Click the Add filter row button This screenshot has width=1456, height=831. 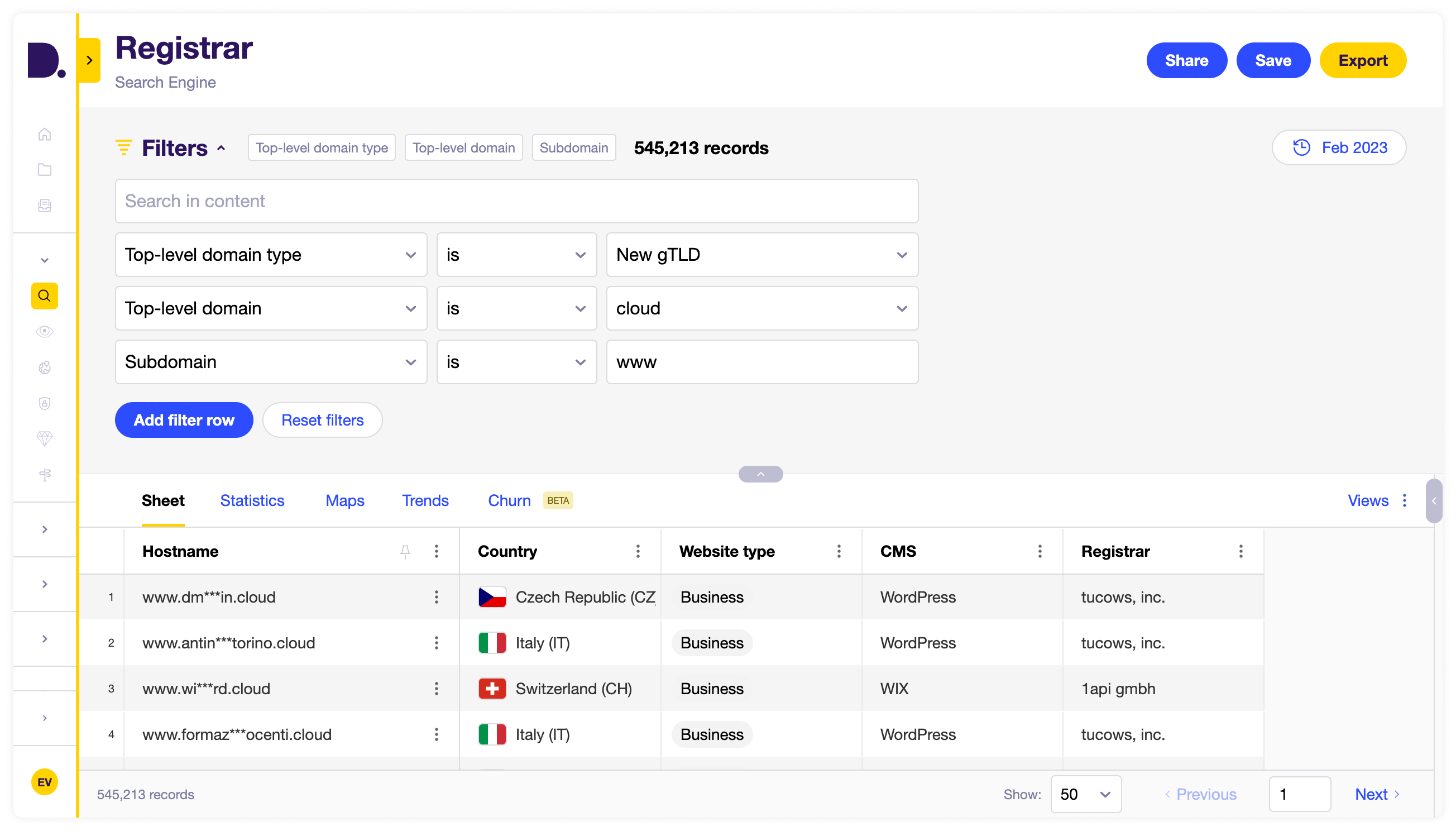point(185,420)
